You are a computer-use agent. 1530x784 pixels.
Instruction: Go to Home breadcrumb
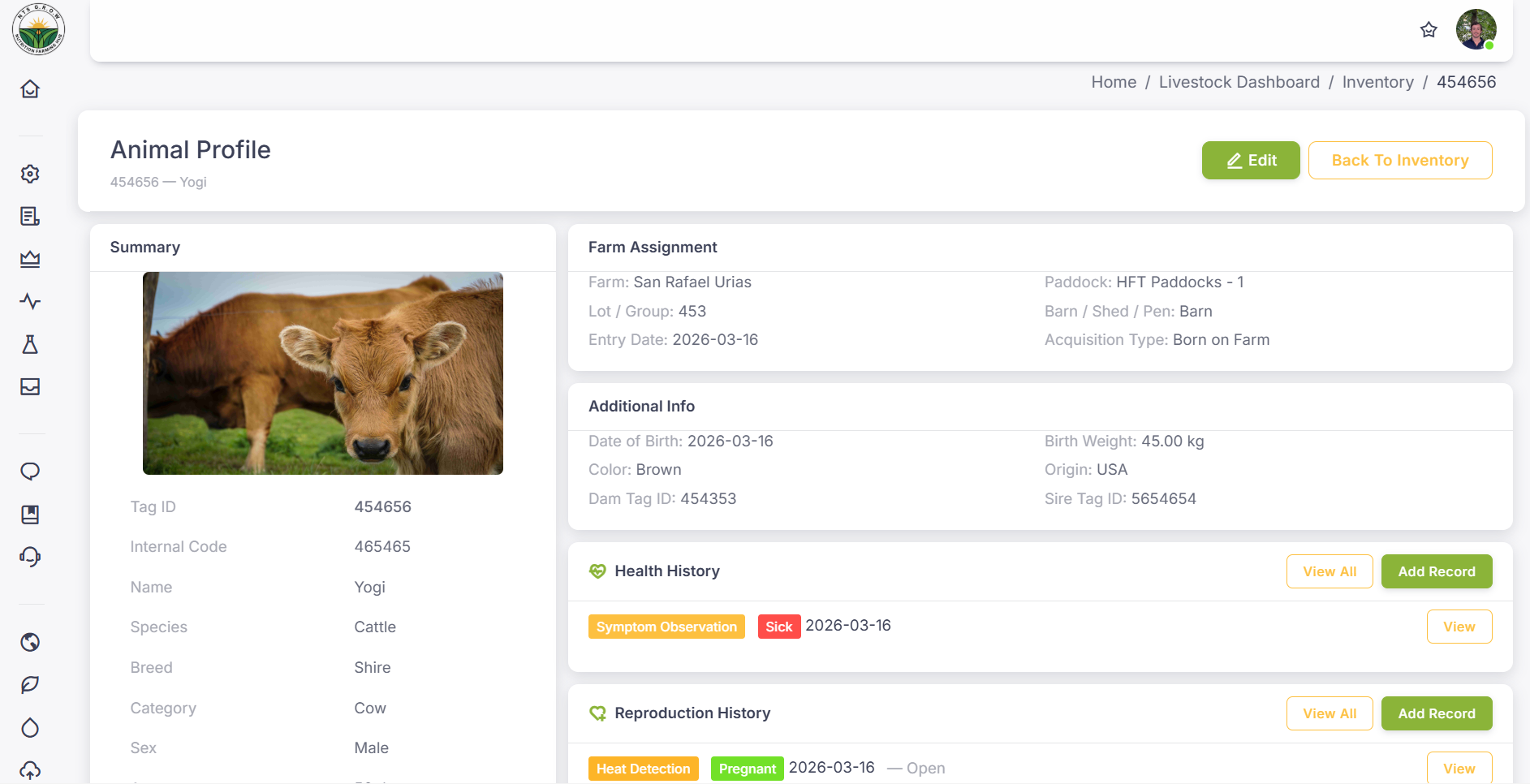click(1114, 82)
